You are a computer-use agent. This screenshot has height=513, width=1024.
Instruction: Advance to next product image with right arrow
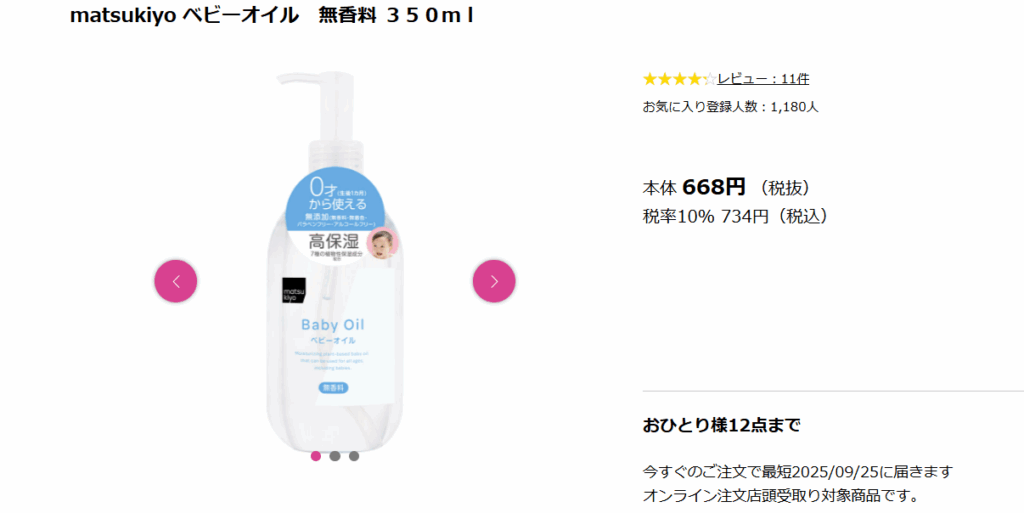pyautogui.click(x=494, y=281)
